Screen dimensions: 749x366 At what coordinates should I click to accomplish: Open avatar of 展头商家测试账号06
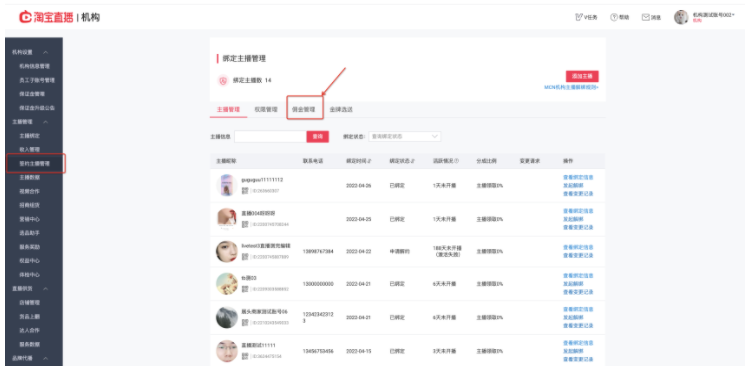coord(226,317)
